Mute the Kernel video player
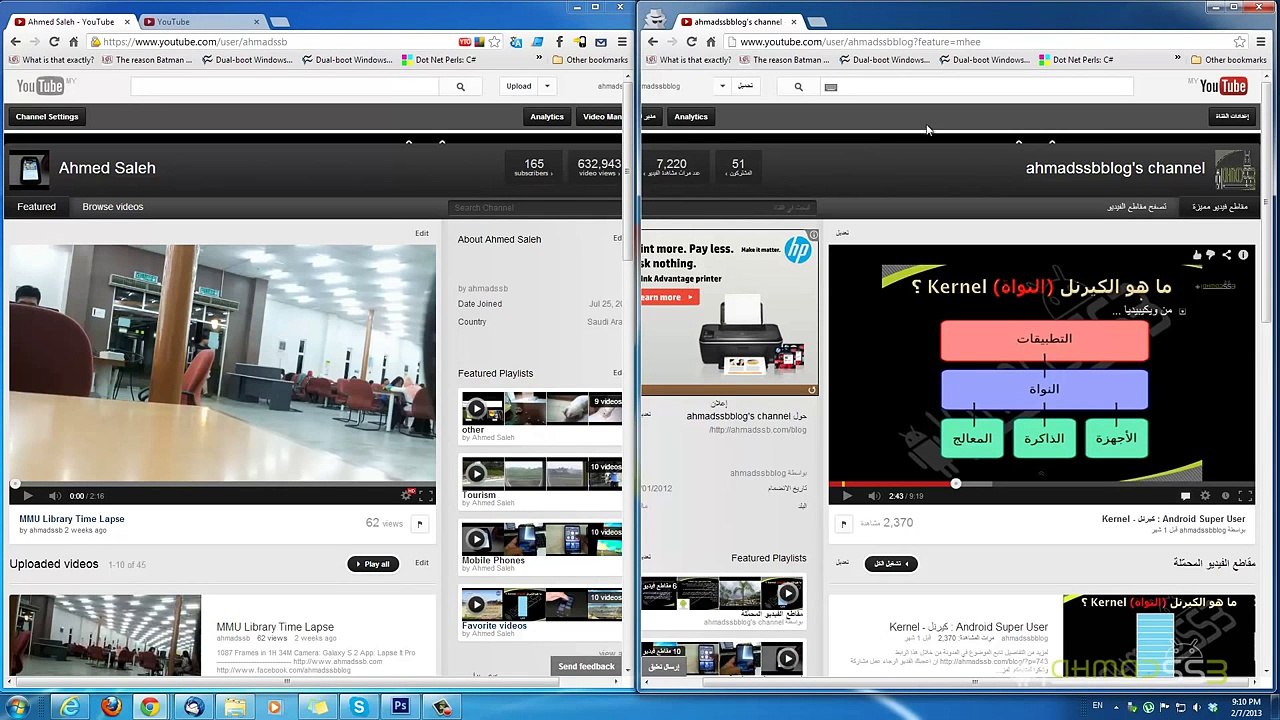This screenshot has height=720, width=1280. [873, 496]
